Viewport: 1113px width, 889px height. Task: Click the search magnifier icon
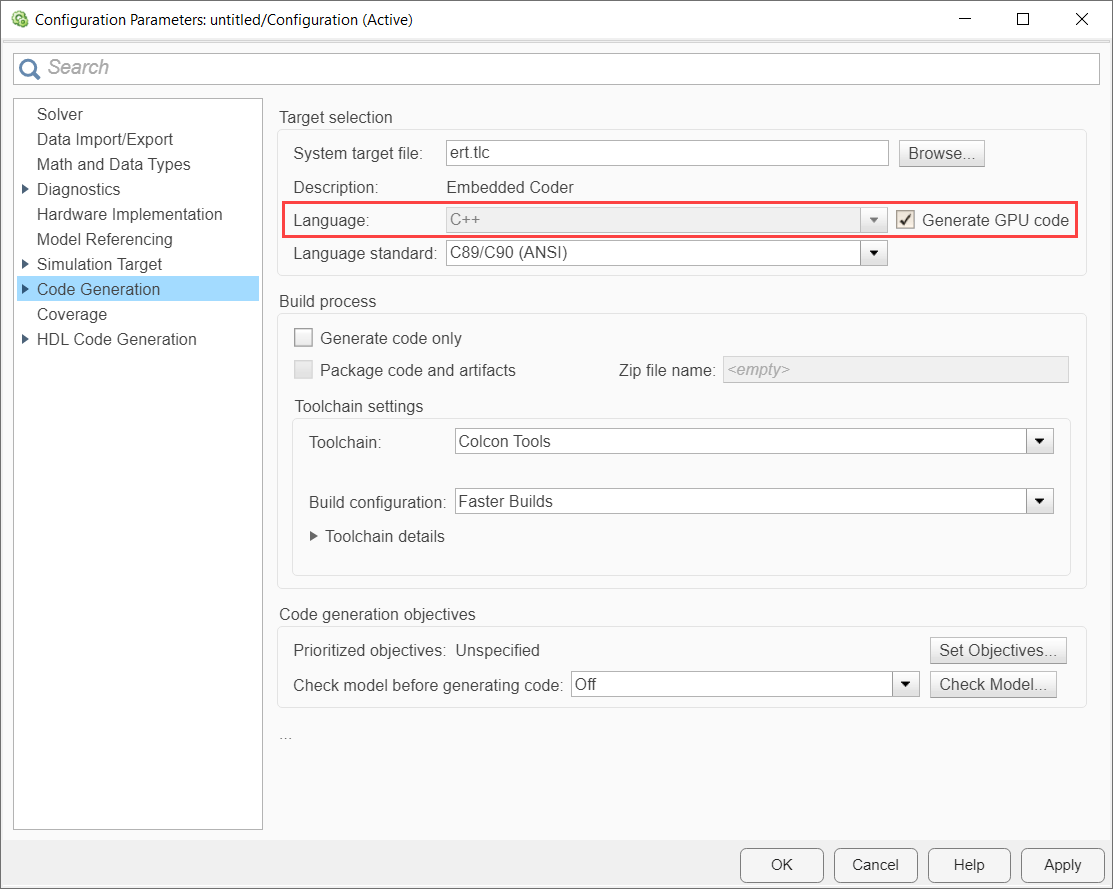click(29, 68)
